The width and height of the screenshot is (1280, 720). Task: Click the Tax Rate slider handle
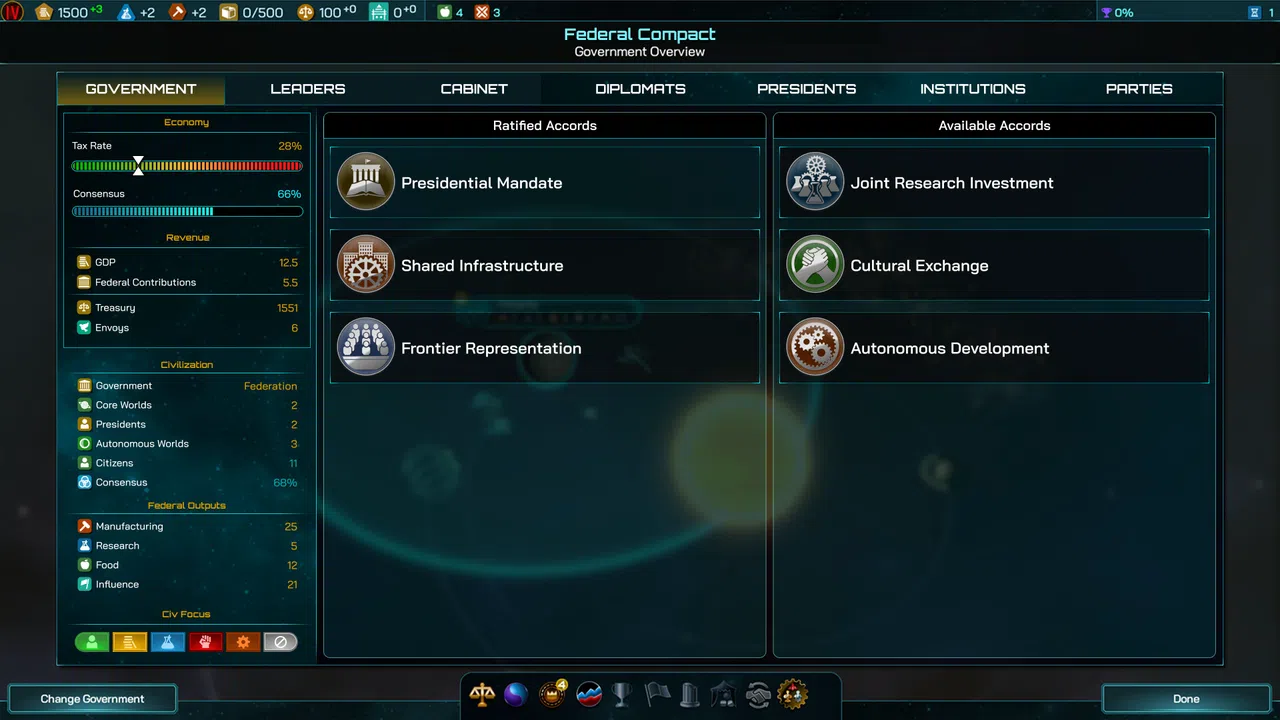[138, 166]
